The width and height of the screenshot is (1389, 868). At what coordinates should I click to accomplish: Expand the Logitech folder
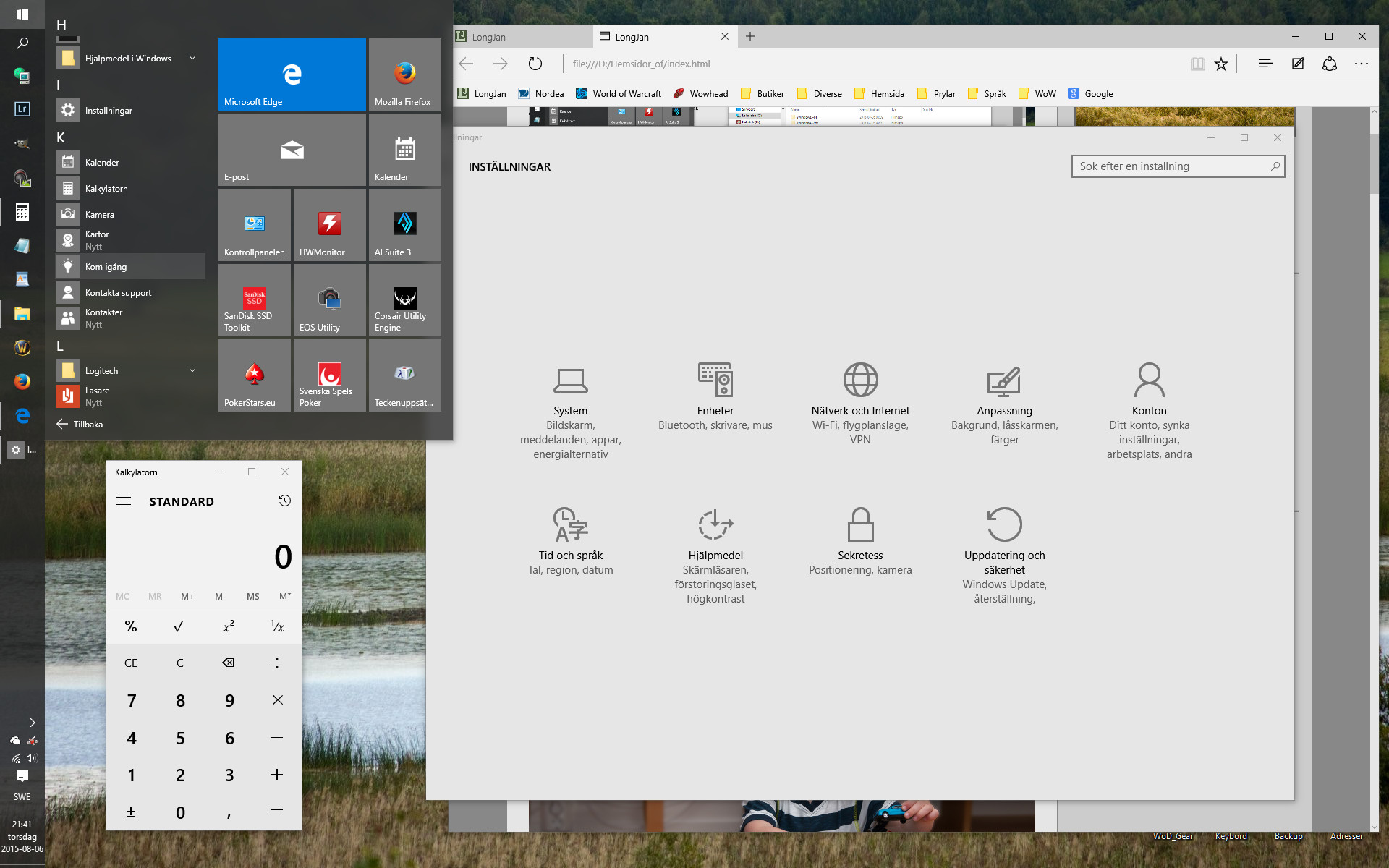tap(130, 370)
